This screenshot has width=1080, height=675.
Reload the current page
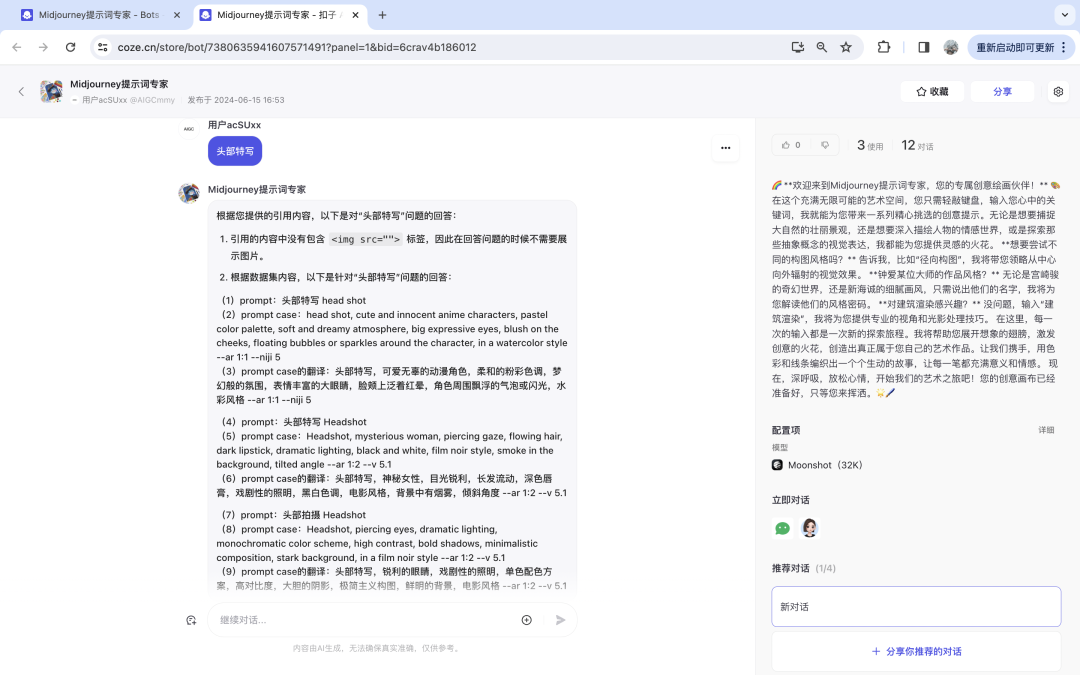[70, 47]
